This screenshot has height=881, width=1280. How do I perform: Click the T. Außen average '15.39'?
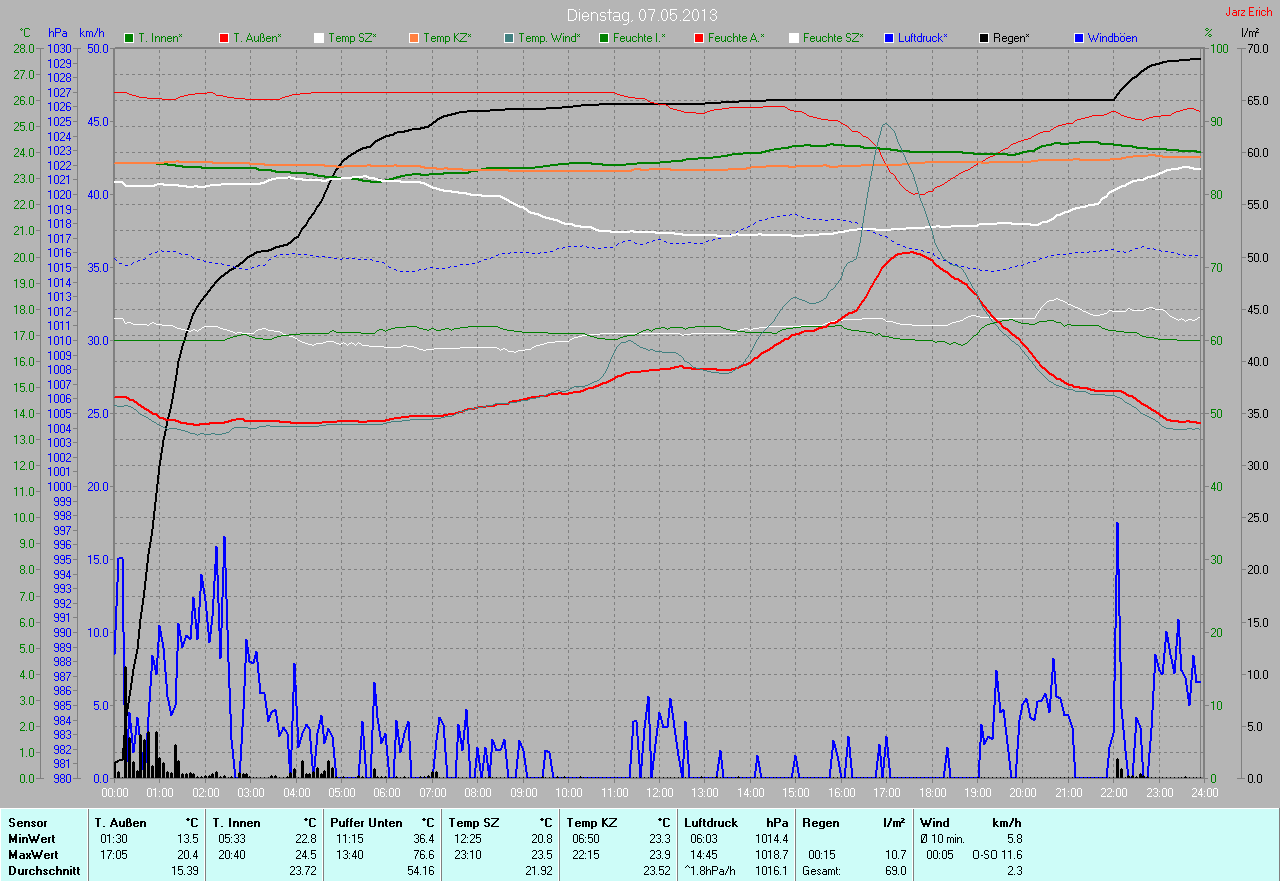[x=185, y=870]
